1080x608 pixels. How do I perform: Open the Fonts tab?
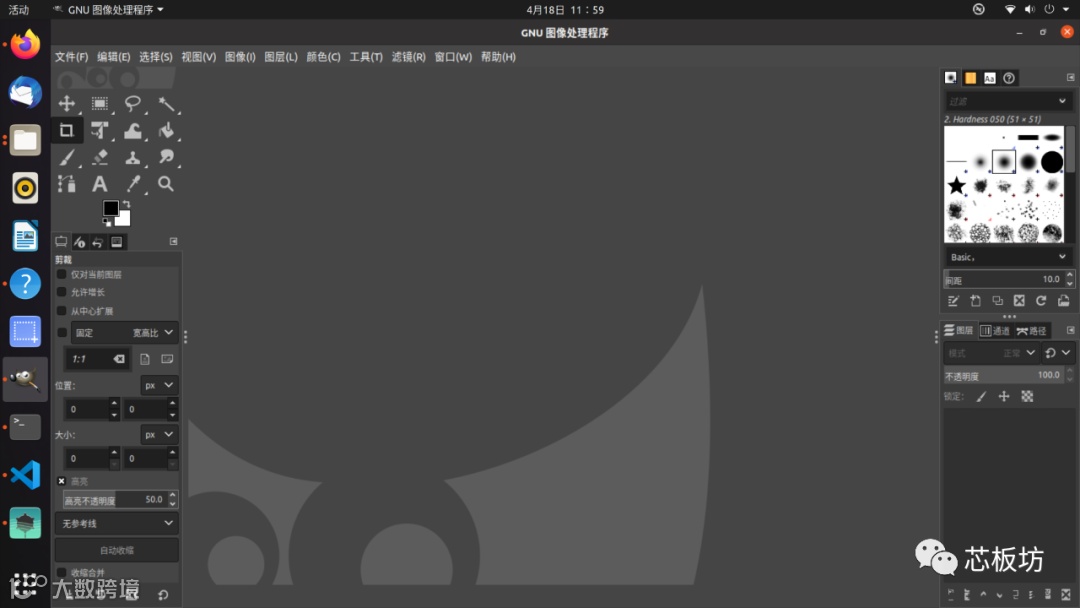coord(990,78)
